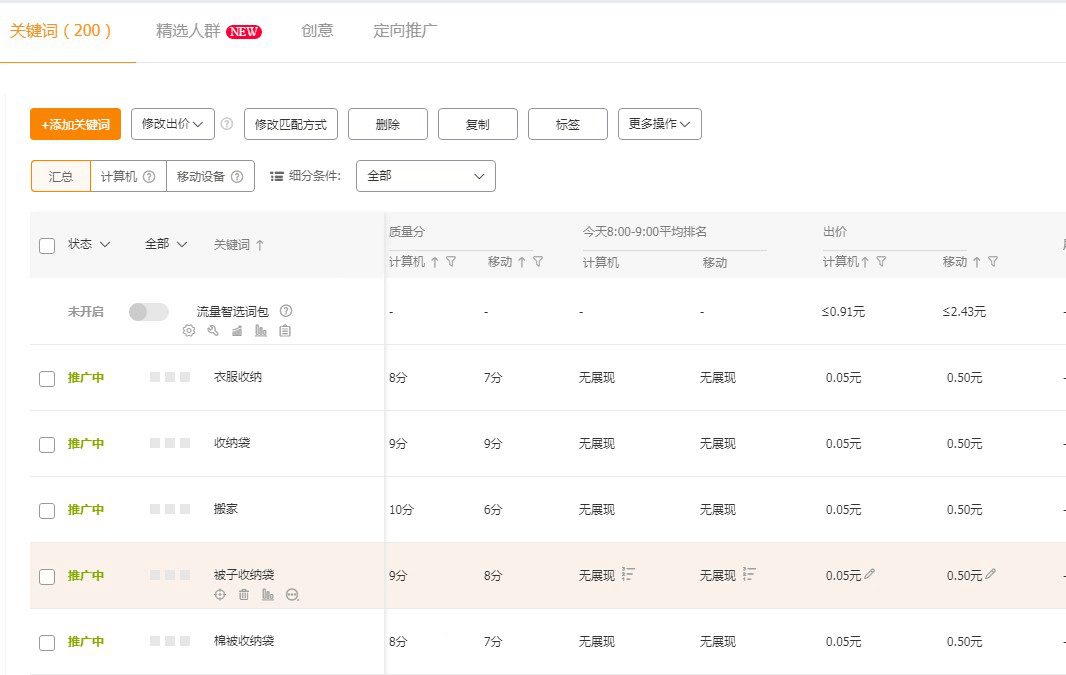1066x675 pixels.
Task: Expand the 细分条件 全部 dropdown
Action: (426, 176)
